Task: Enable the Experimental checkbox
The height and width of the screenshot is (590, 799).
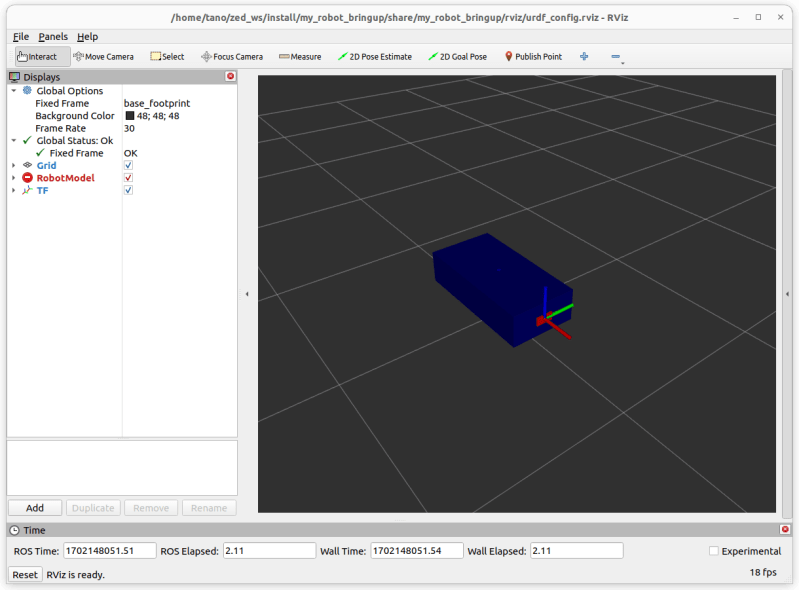Action: click(714, 551)
